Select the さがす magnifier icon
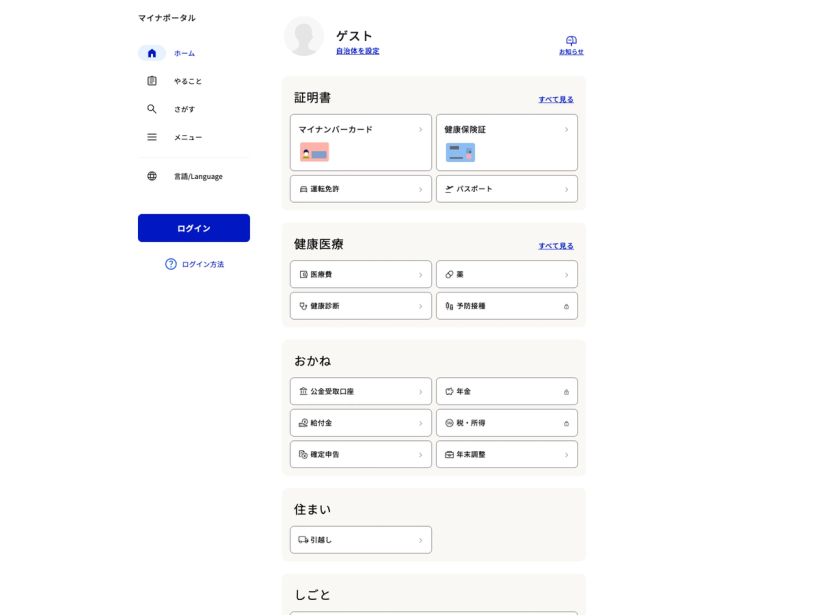This screenshot has width=820, height=615. click(152, 109)
